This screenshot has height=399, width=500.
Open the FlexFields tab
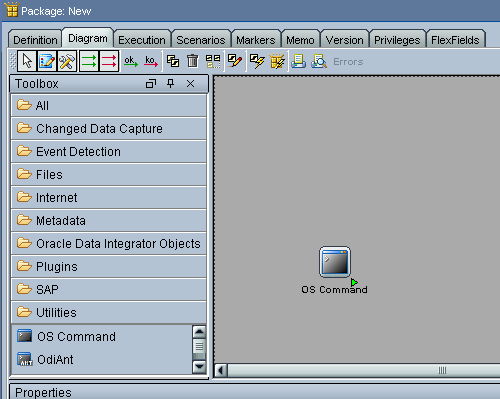tap(455, 40)
